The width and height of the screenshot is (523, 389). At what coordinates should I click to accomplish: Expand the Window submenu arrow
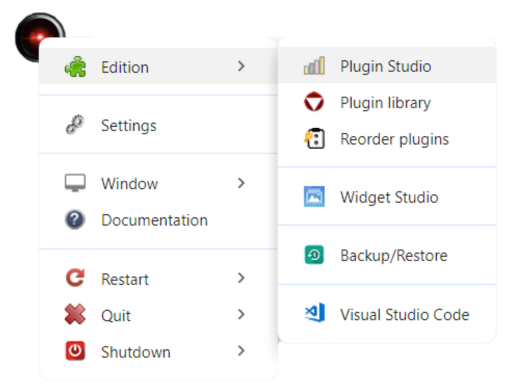pyautogui.click(x=241, y=183)
